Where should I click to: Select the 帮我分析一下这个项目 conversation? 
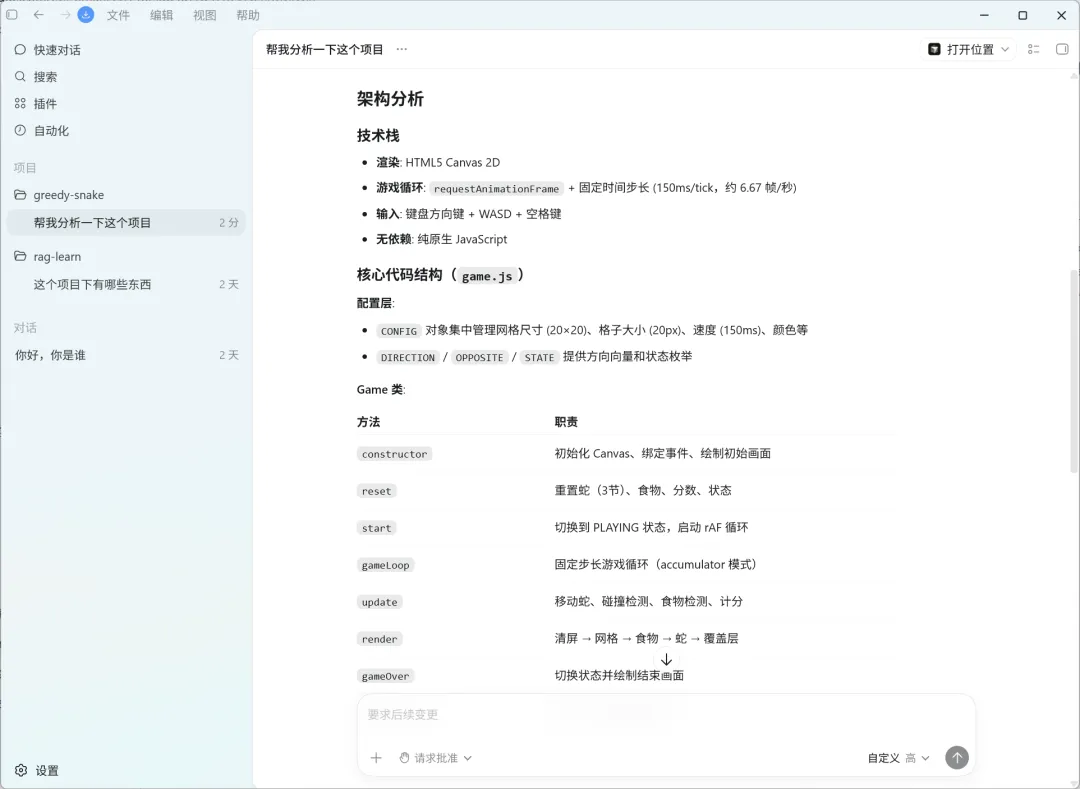click(x=126, y=222)
